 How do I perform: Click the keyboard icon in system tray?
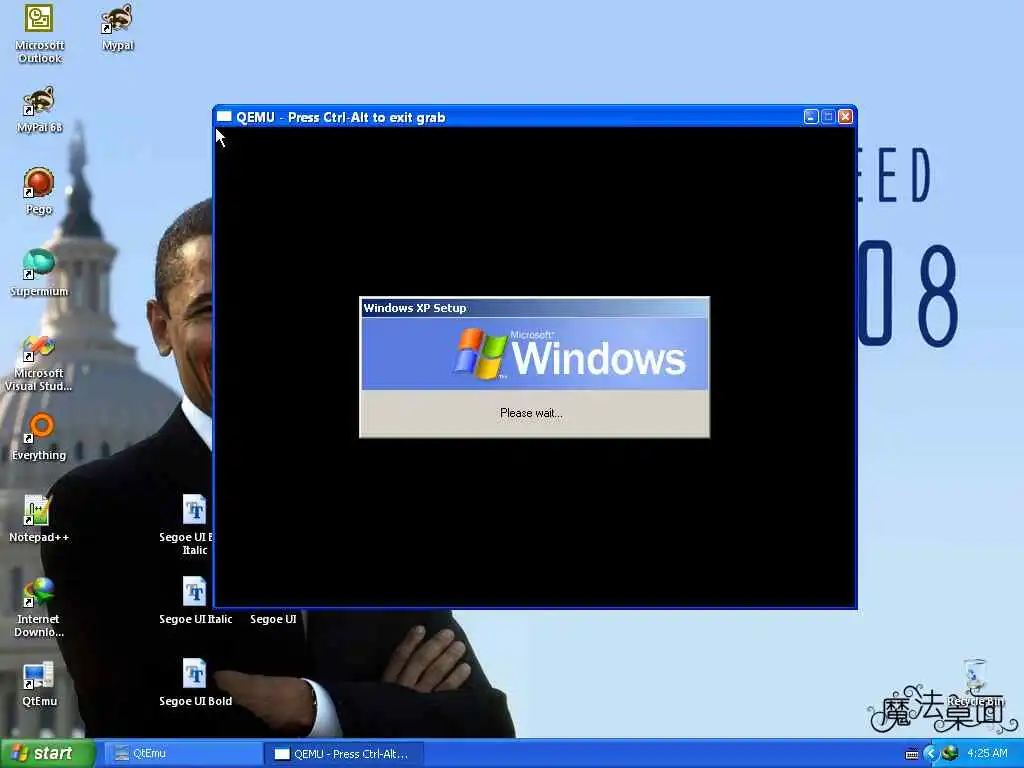(x=912, y=754)
